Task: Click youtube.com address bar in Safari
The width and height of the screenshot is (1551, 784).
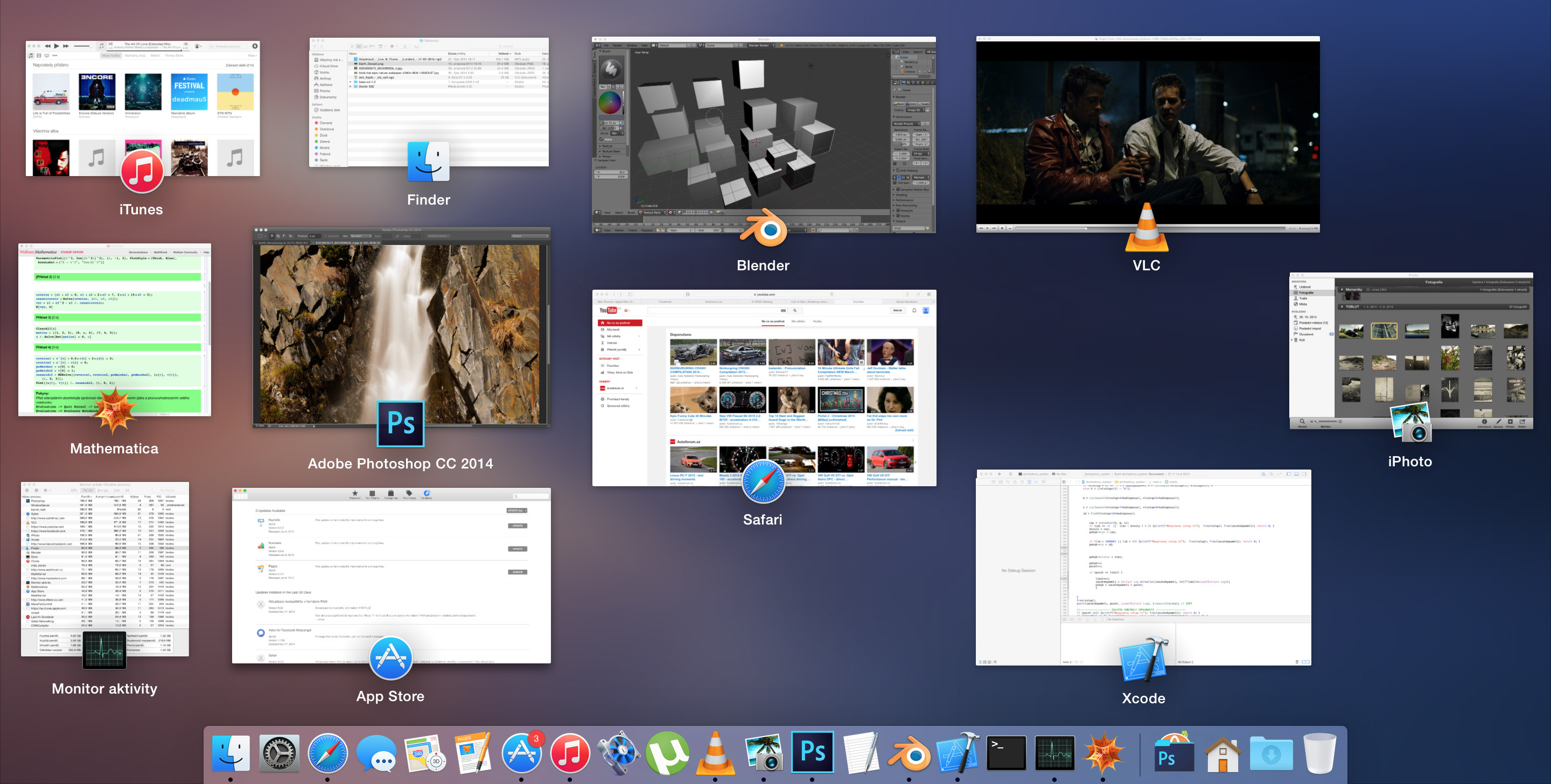Action: (x=764, y=295)
